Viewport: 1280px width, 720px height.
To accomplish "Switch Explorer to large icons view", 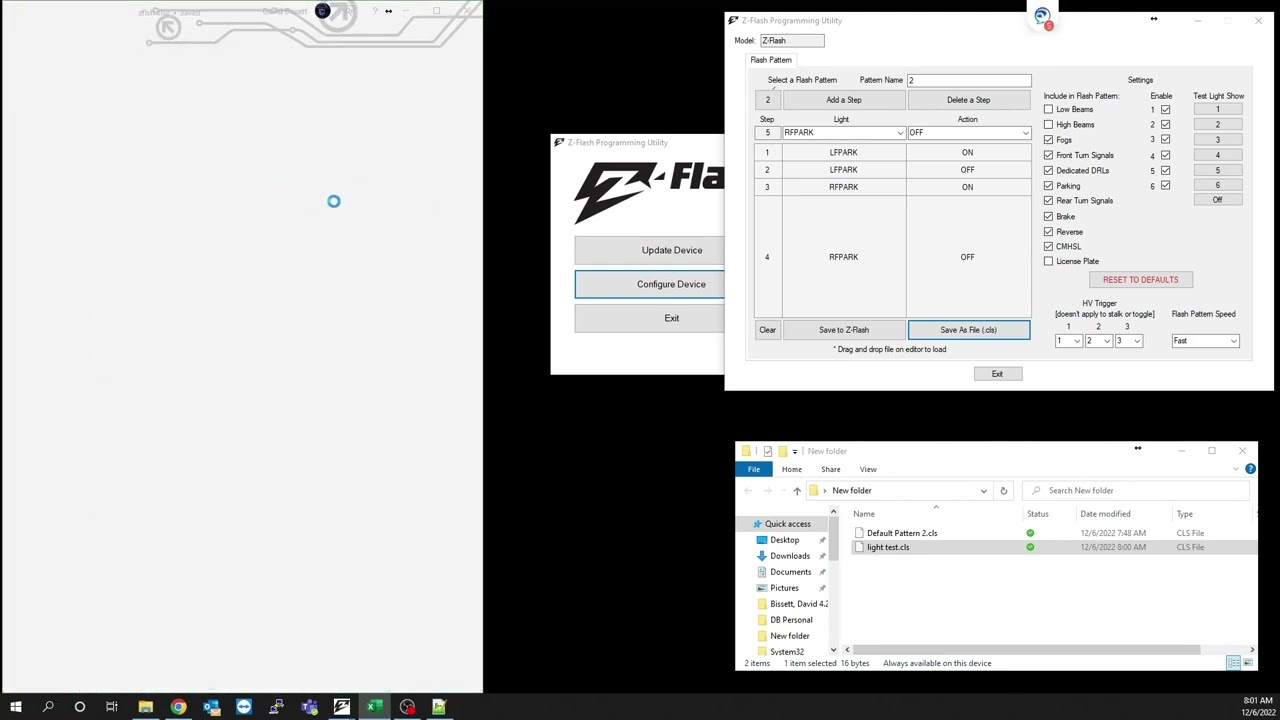I will click(x=1247, y=663).
